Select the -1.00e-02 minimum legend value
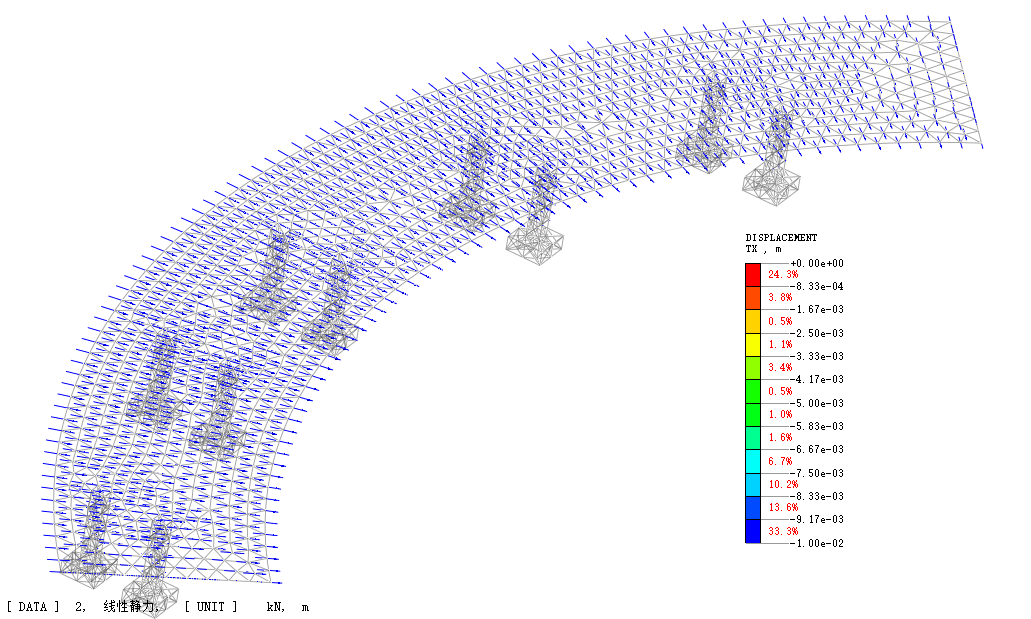This screenshot has width=1031, height=619. 816,543
